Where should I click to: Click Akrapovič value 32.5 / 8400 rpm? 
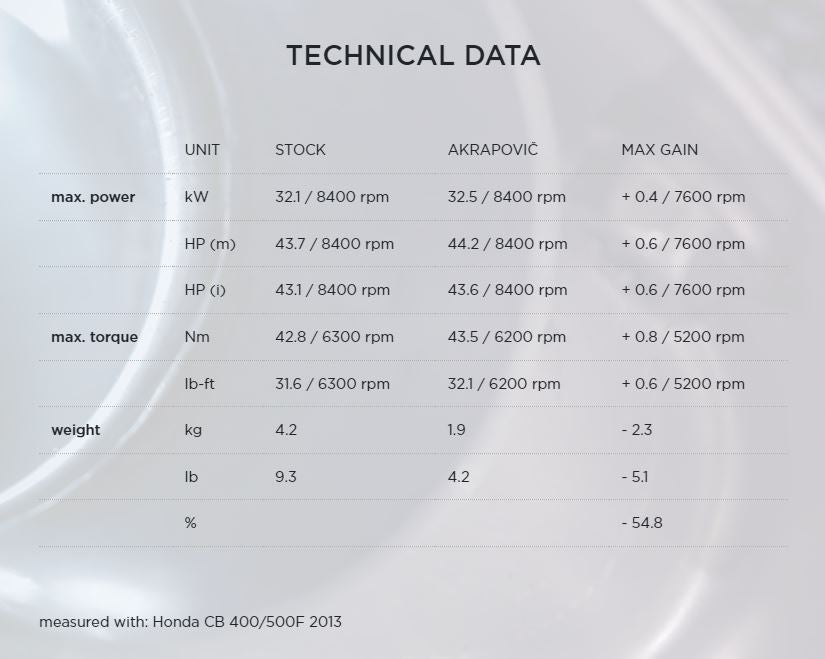coord(506,197)
